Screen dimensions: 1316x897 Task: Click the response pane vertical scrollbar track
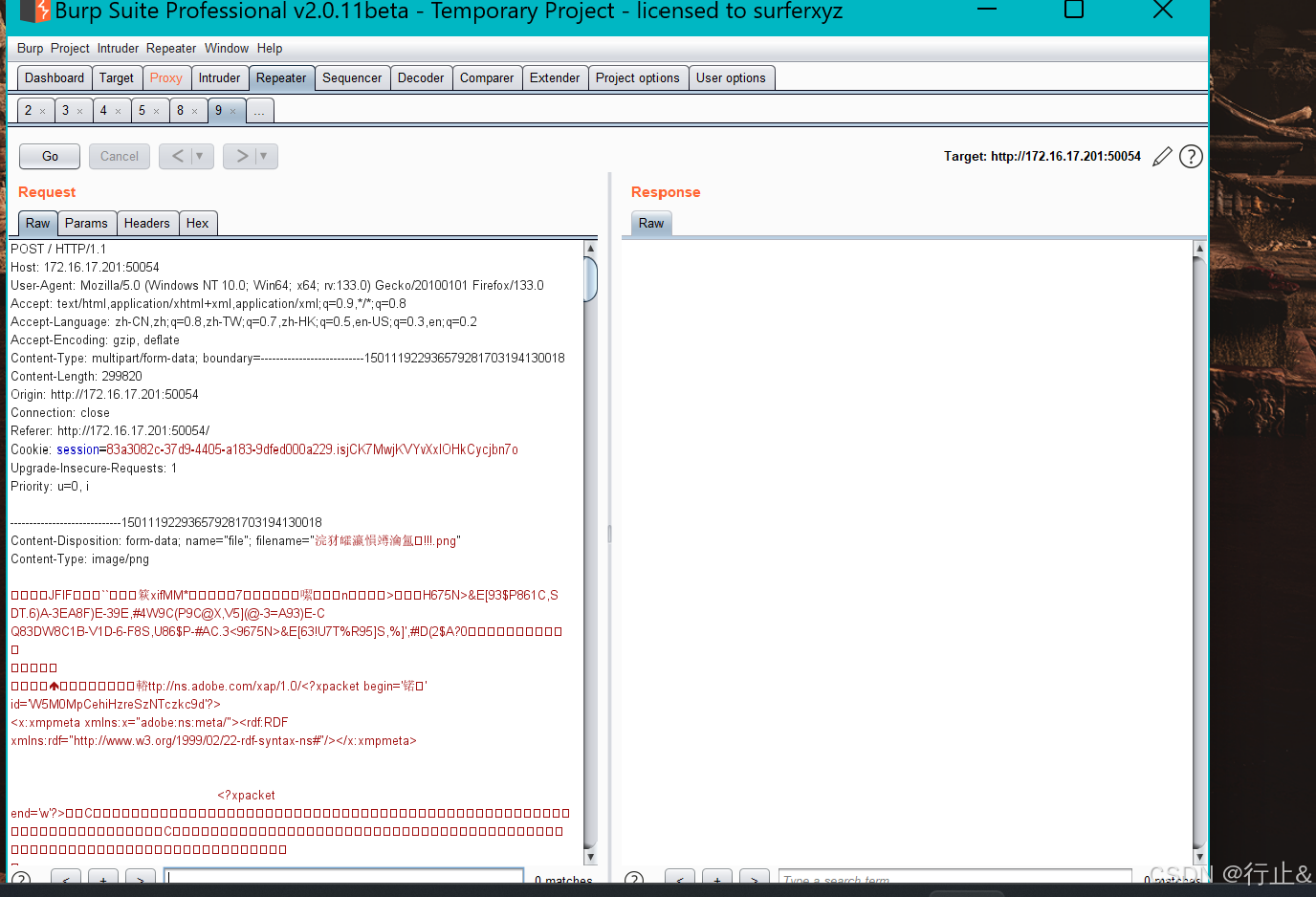(x=1199, y=552)
